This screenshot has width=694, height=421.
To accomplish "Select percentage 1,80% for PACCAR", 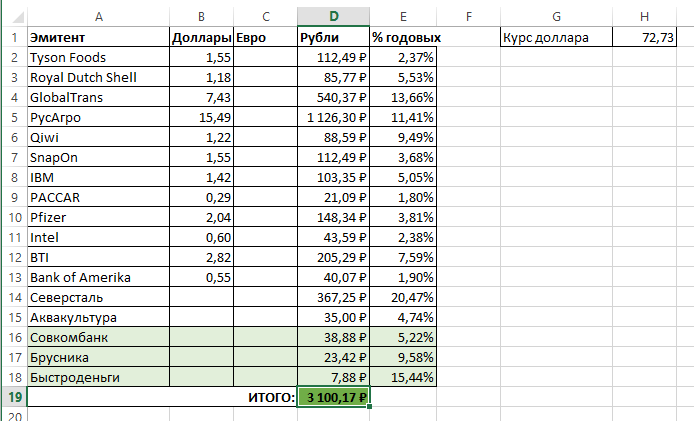I will pos(403,197).
